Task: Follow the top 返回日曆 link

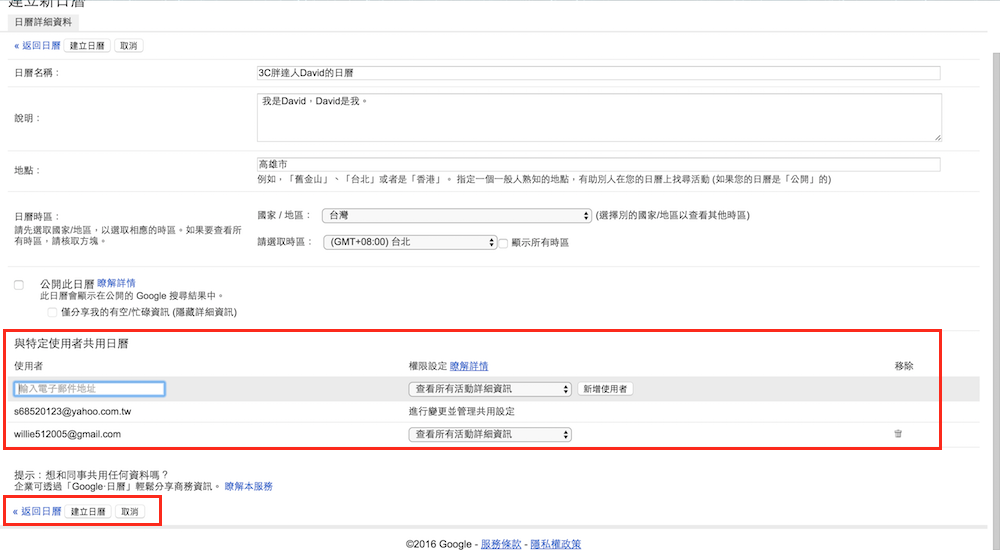Action: coord(39,46)
